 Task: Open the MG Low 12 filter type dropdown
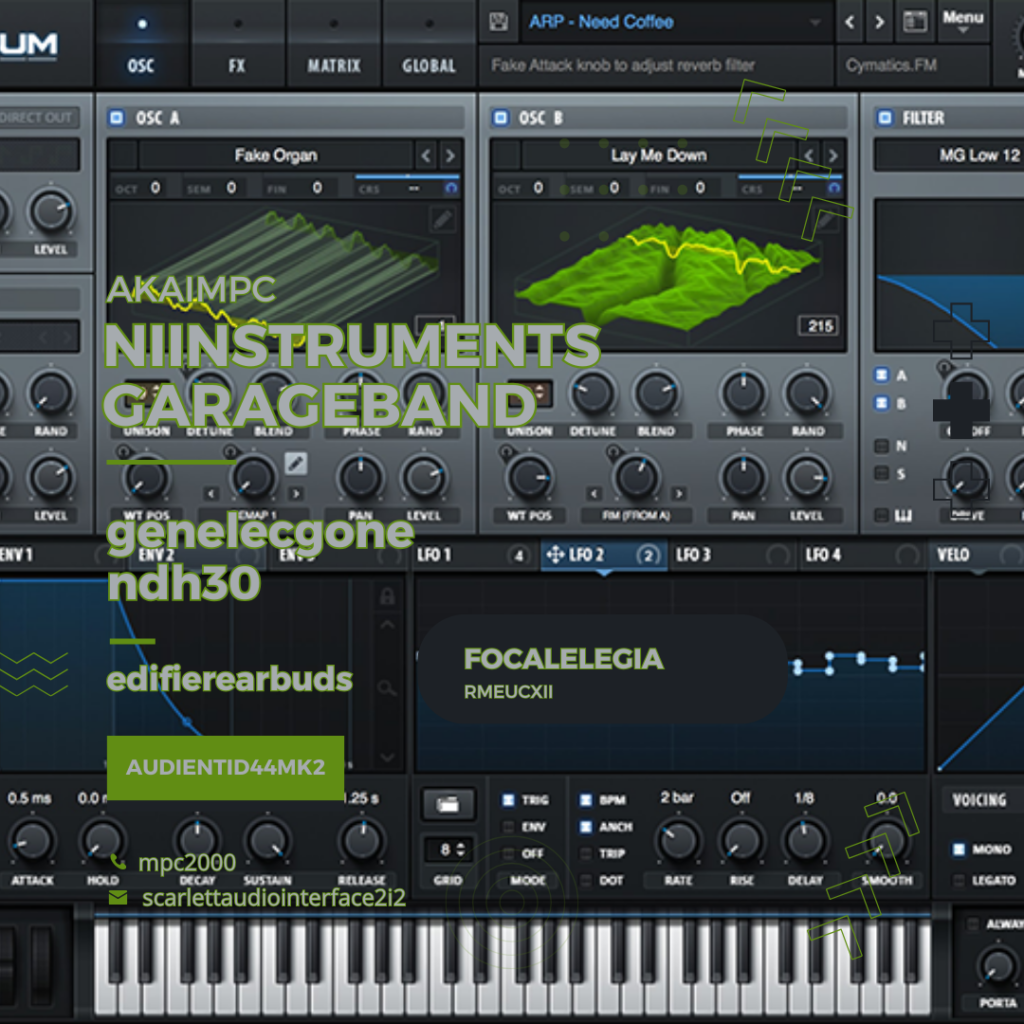949,155
